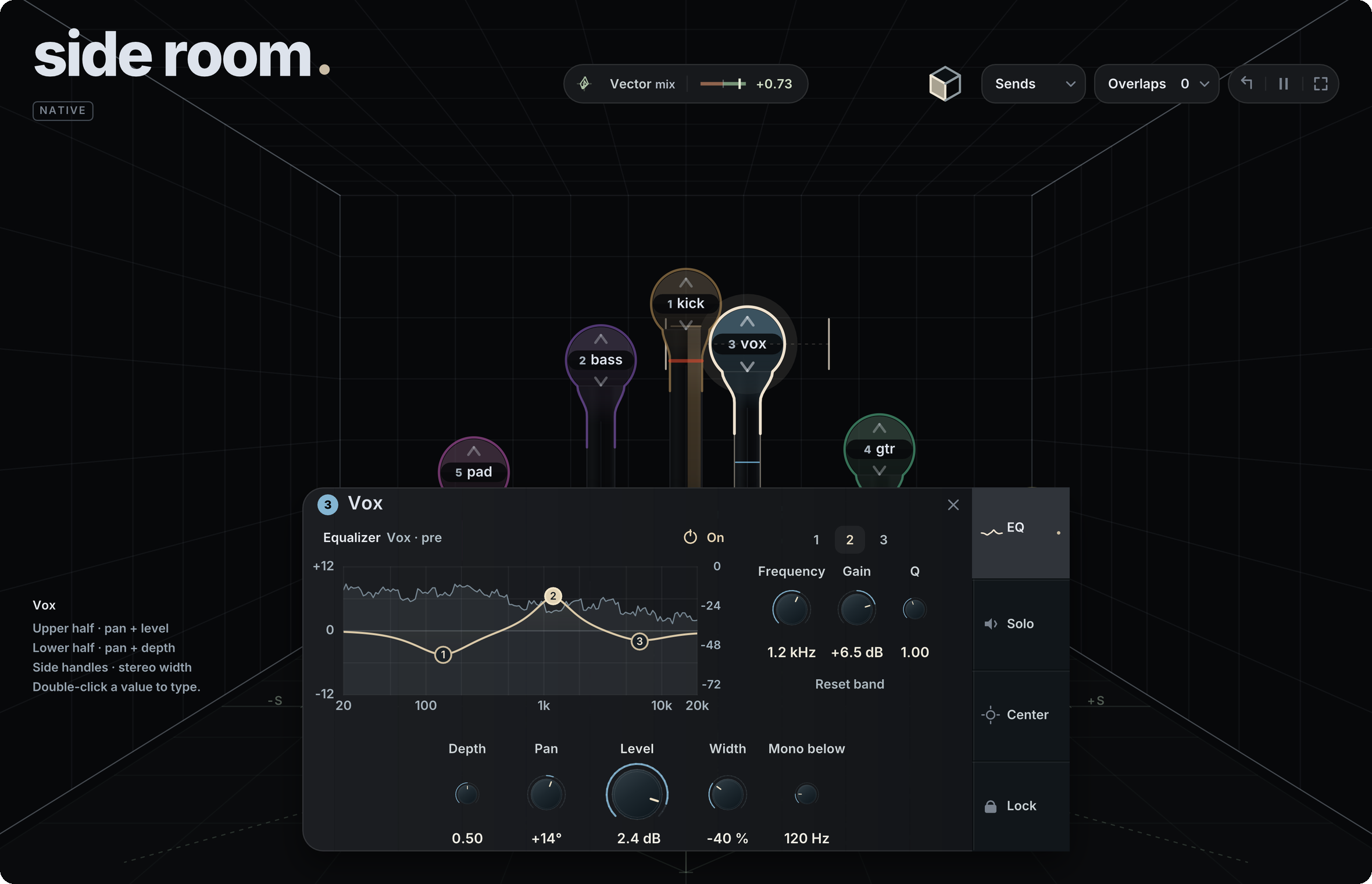This screenshot has width=1372, height=884.
Task: Click the Center button
Action: [1021, 715]
